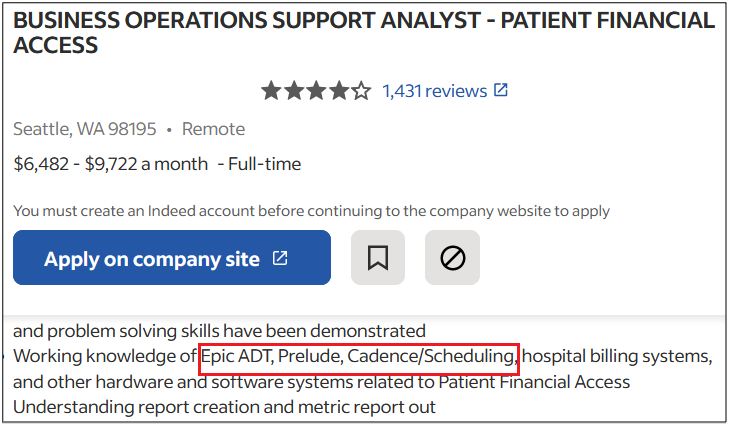The height and width of the screenshot is (425, 730).
Task: Click the Business Operations Support Analyst job title
Action: [x=364, y=33]
